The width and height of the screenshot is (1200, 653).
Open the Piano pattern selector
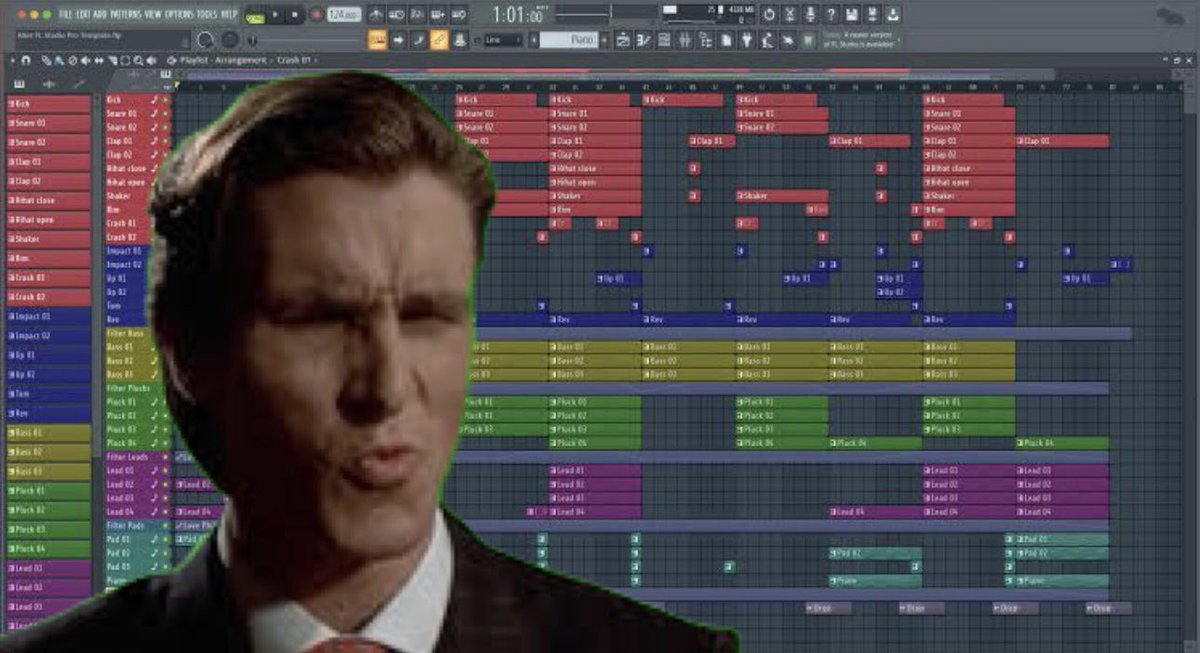pyautogui.click(x=570, y=40)
